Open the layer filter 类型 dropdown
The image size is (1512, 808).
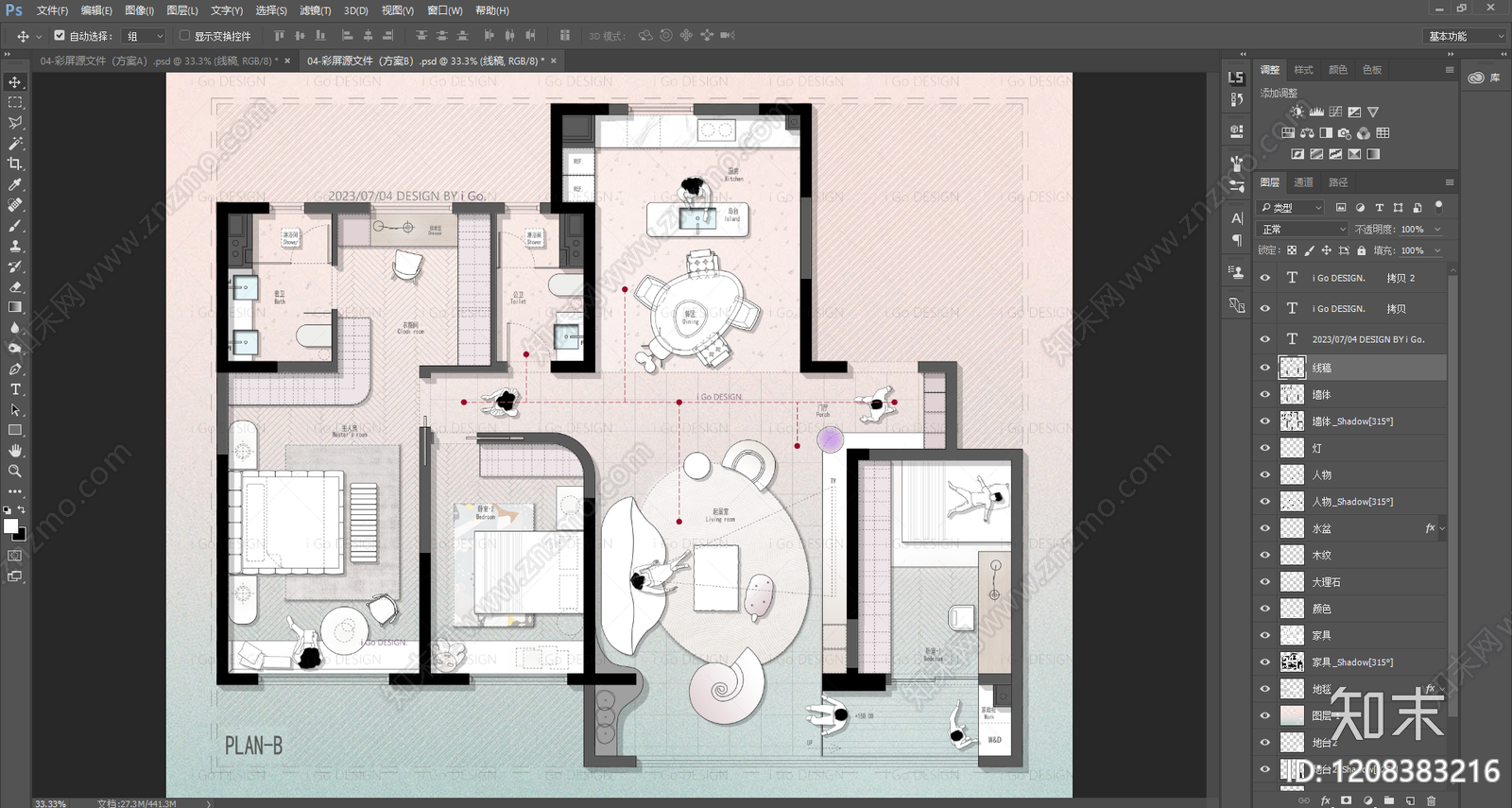[1292, 208]
